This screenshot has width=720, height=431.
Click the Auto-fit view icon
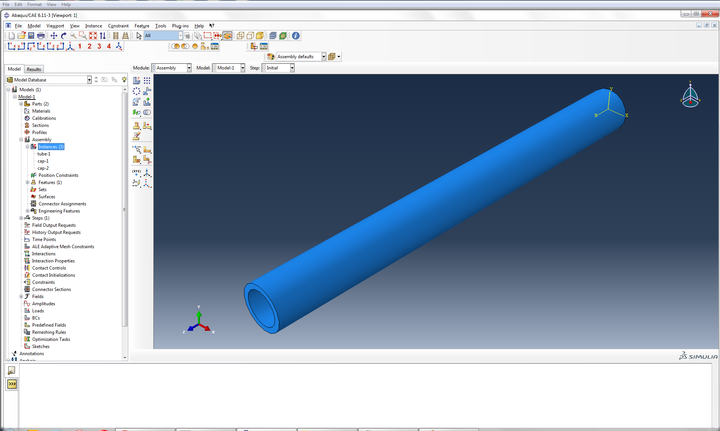93,36
